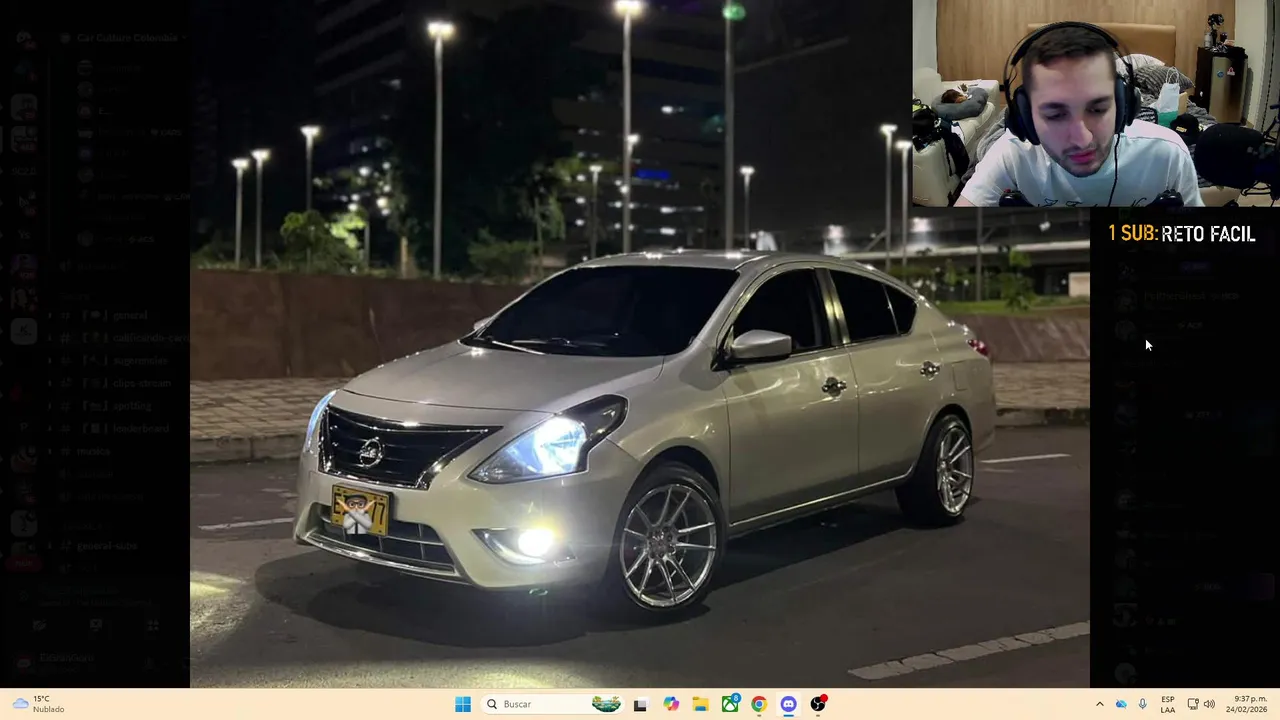Open the Xbox app taskbar icon

point(730,704)
